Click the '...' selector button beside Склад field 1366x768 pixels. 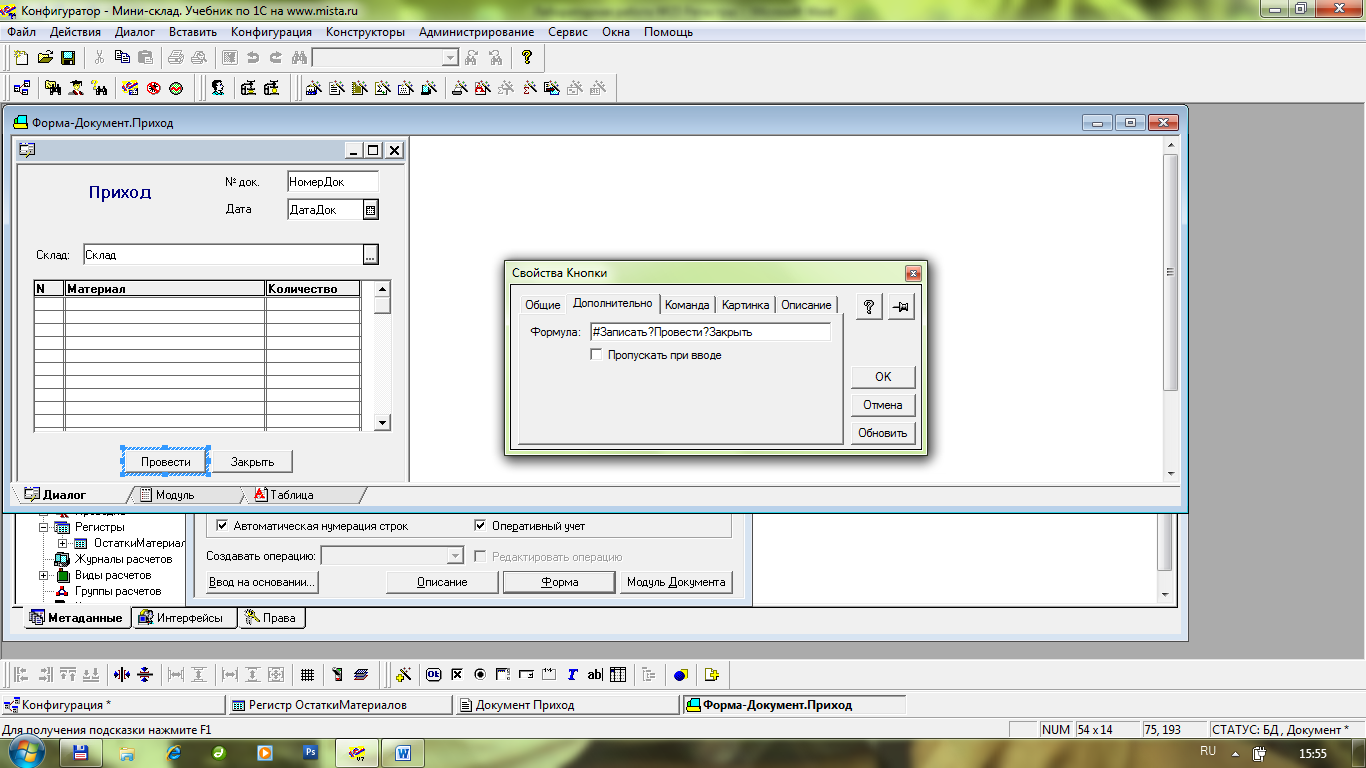pos(370,255)
